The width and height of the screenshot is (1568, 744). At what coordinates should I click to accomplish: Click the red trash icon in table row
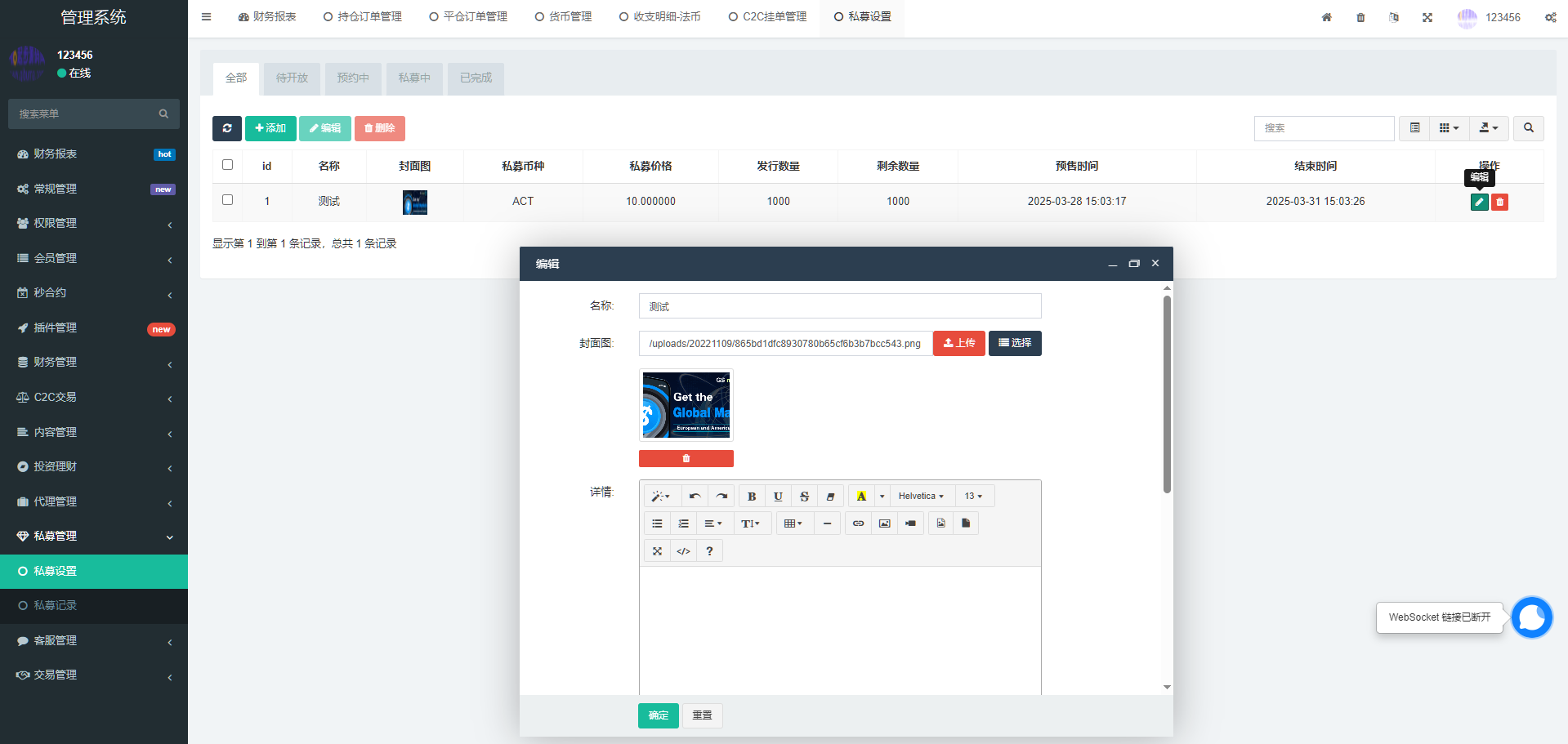coord(1499,202)
